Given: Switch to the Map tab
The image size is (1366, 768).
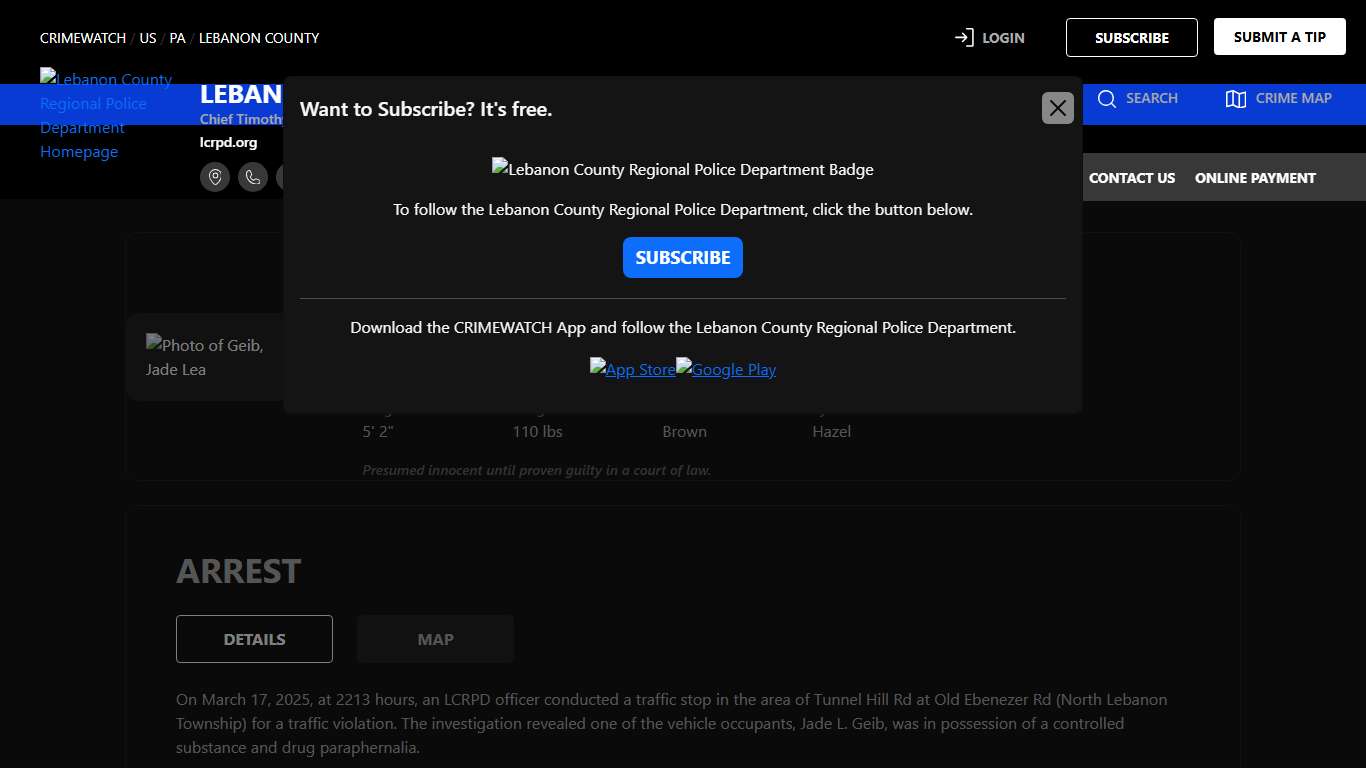Looking at the screenshot, I should coord(435,639).
